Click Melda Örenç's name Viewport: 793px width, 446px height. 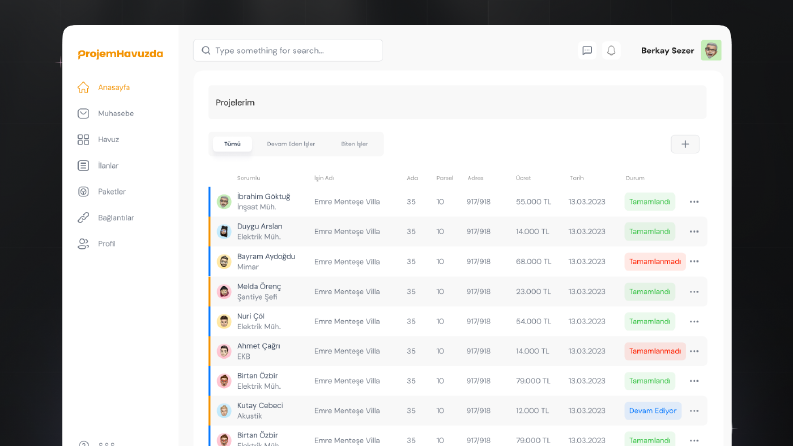pos(259,287)
